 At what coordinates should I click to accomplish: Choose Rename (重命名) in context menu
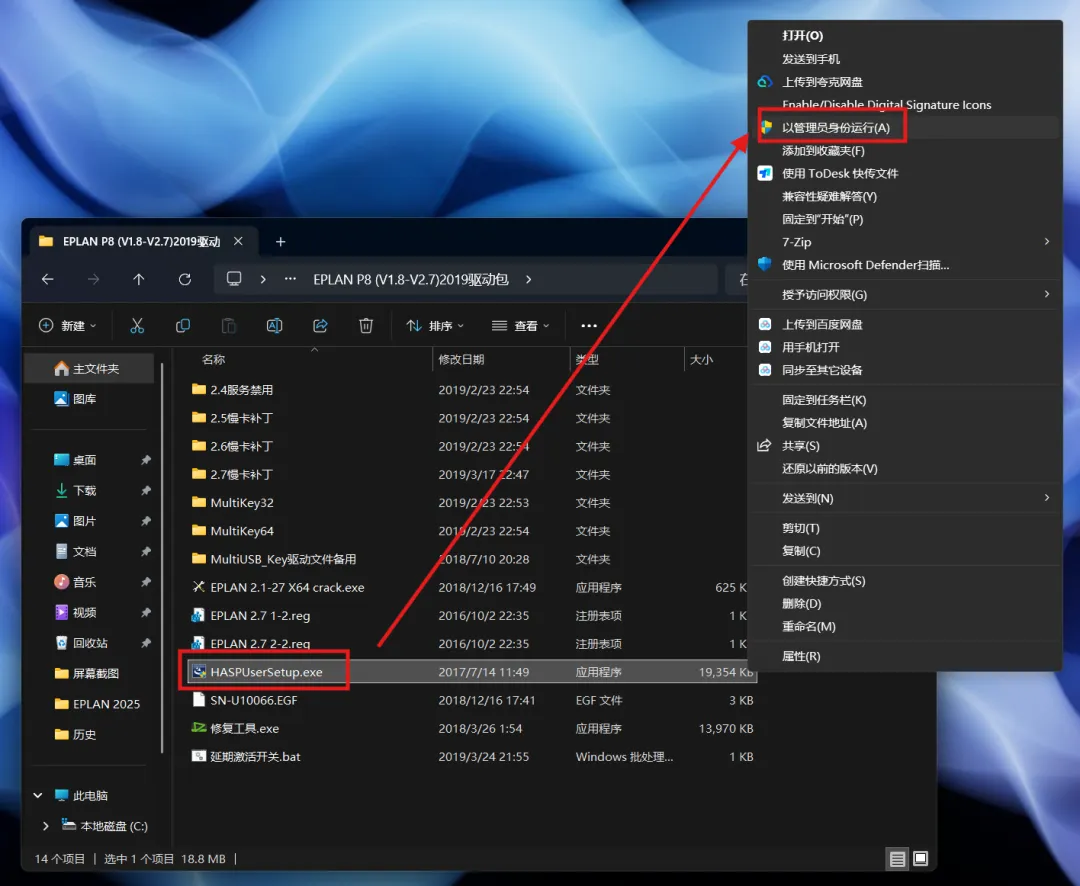pos(904,626)
